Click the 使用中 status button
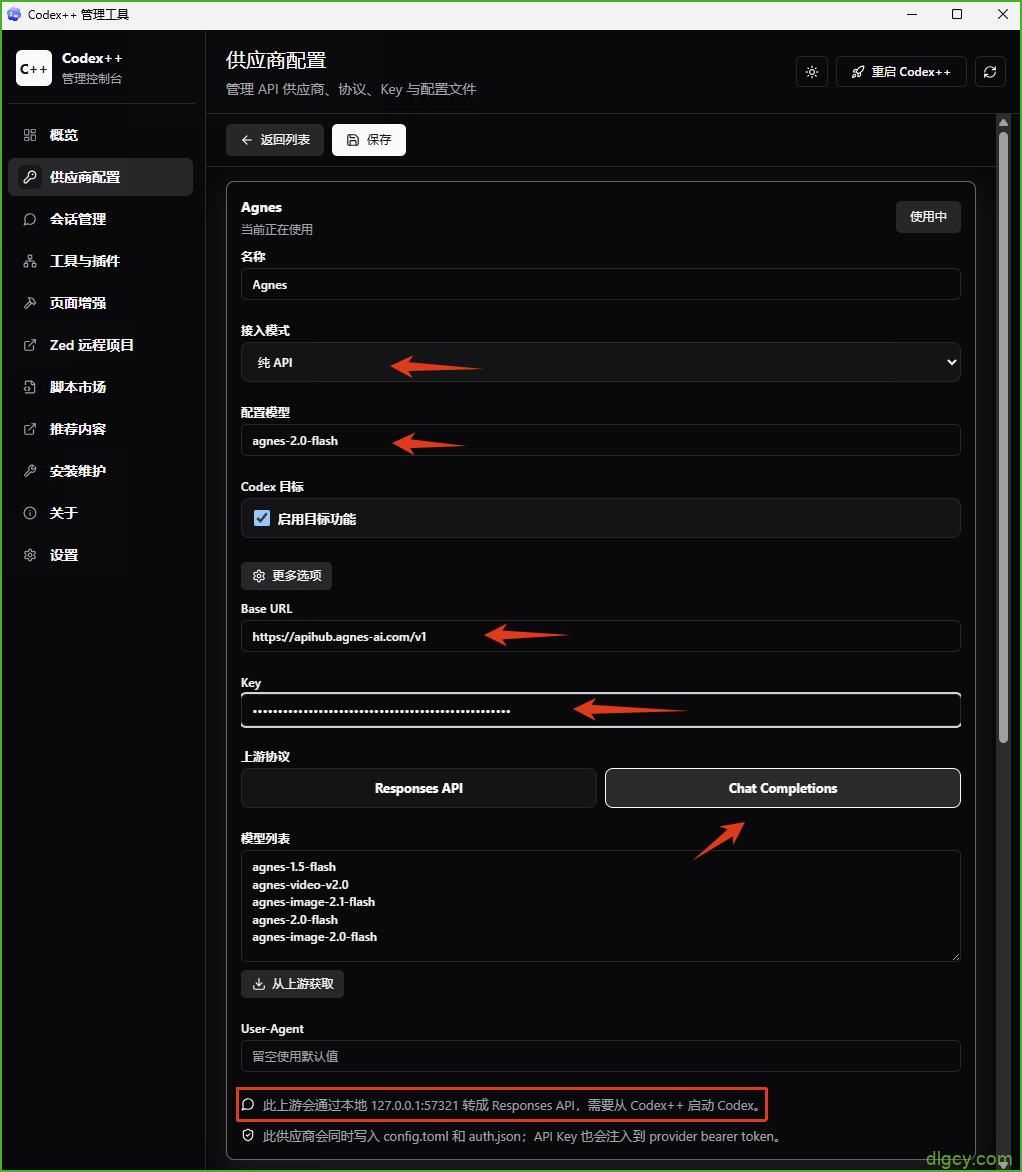 (928, 217)
